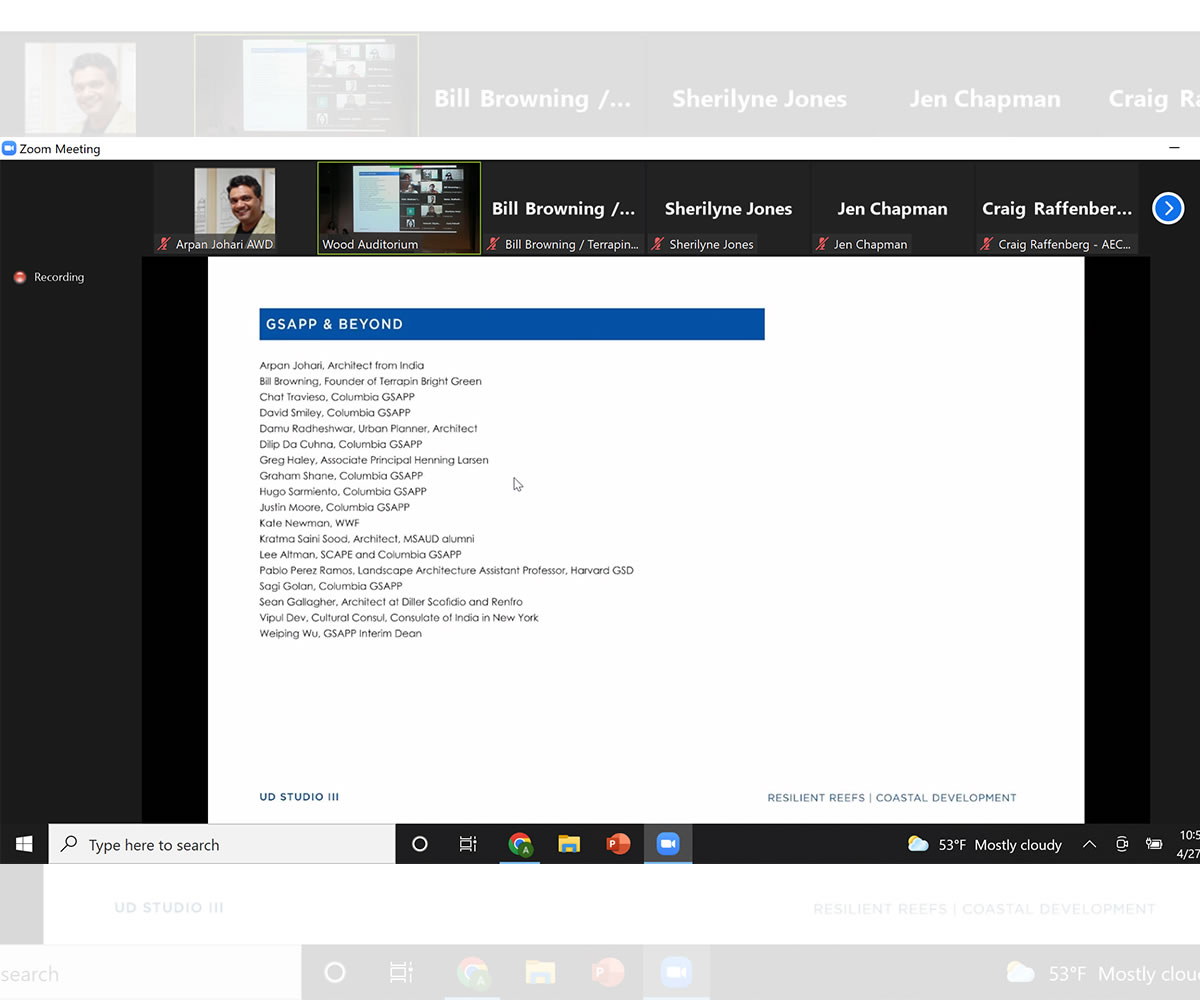The height and width of the screenshot is (1000, 1200).
Task: Click 'Justin Moore, Columbia GSAPP' line
Action: pos(334,507)
